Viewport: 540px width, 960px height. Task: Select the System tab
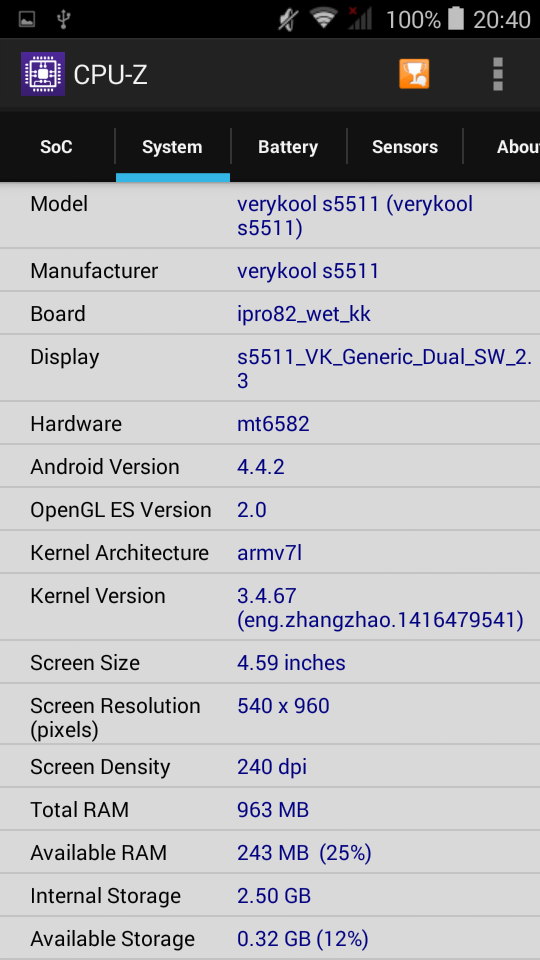click(173, 147)
